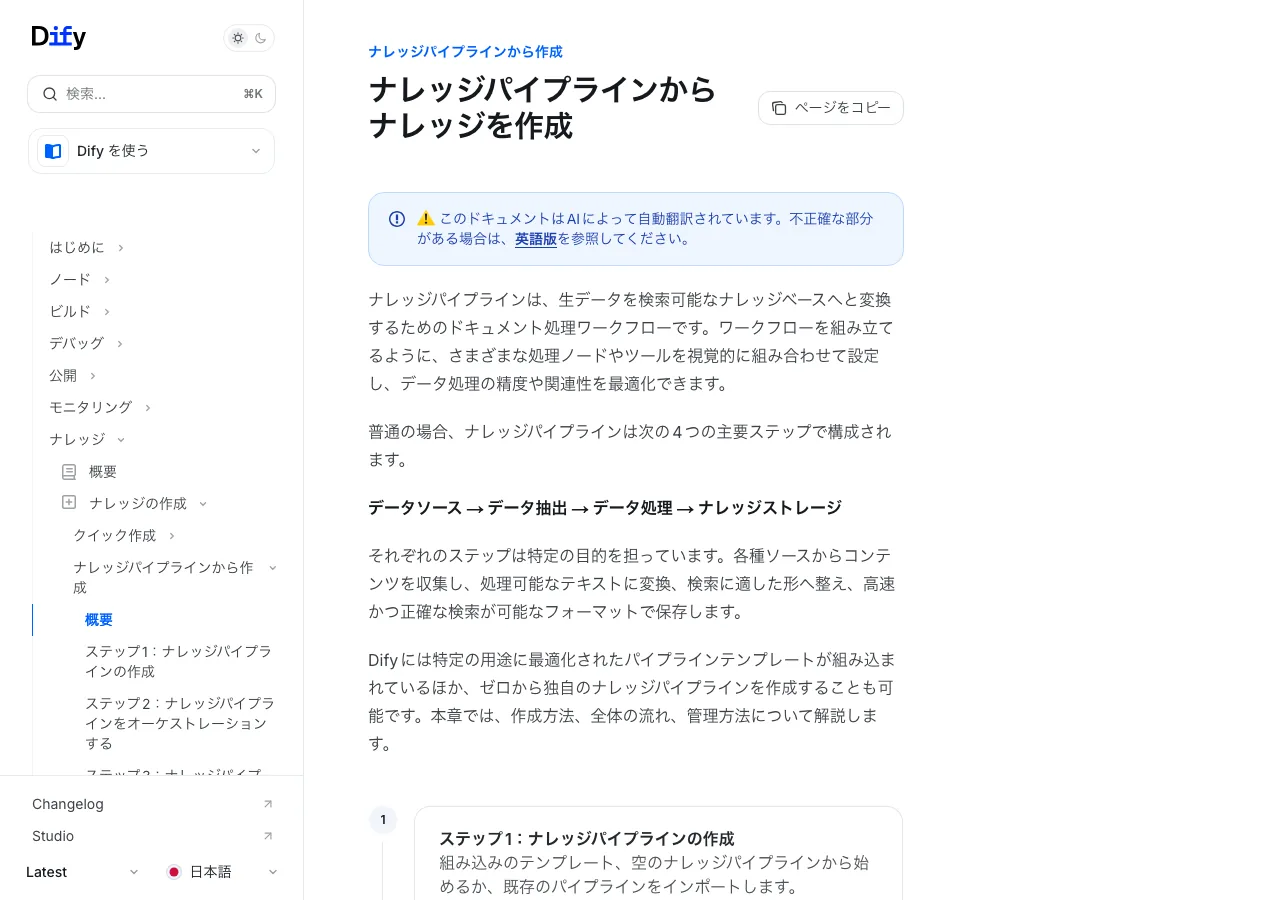Open the ビルド sidebar item
The height and width of the screenshot is (900, 1280).
tap(70, 311)
